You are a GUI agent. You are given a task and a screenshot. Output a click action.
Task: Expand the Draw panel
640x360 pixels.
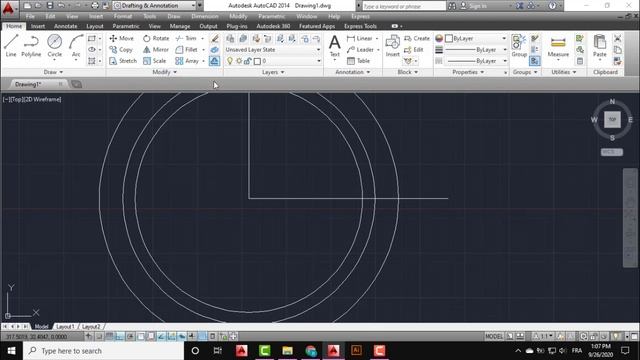53,72
